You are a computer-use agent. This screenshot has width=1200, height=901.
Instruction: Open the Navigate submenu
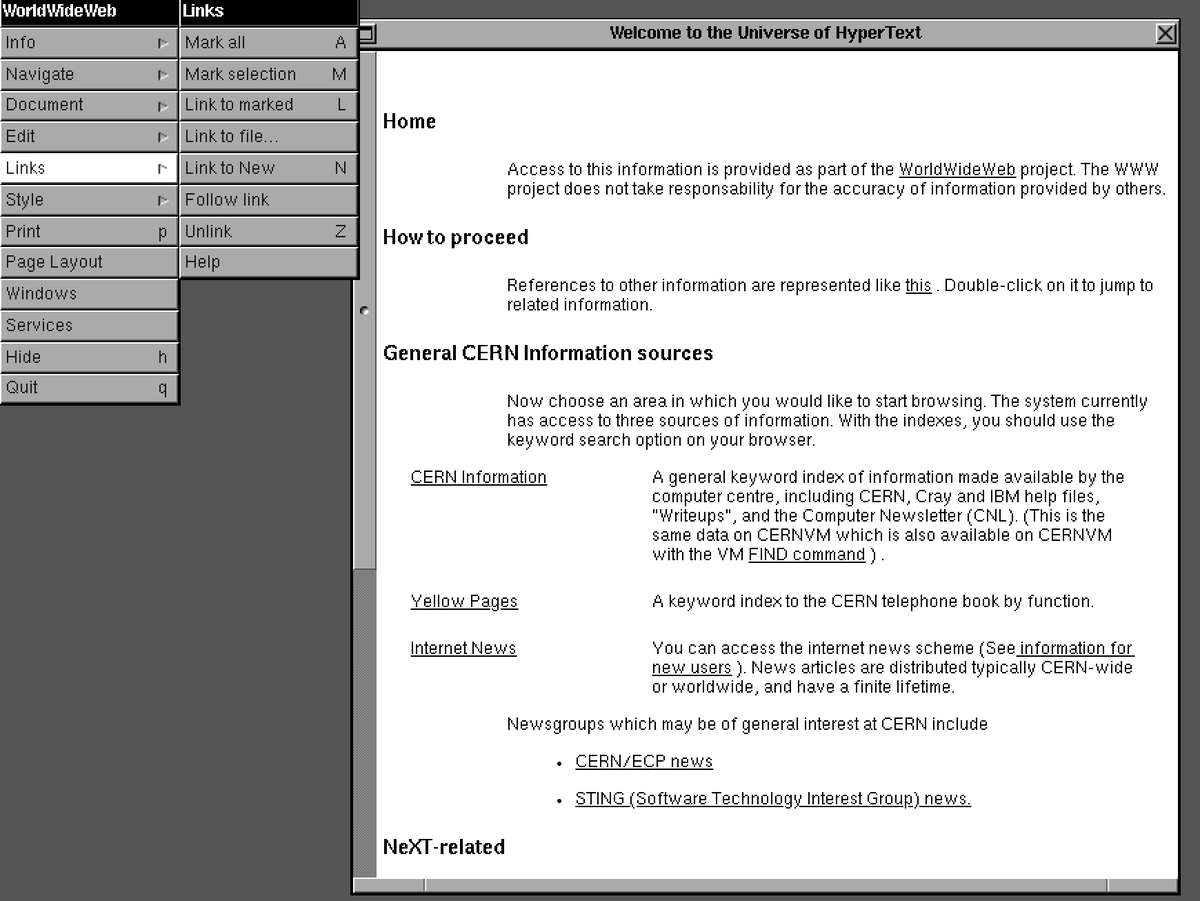[x=89, y=74]
